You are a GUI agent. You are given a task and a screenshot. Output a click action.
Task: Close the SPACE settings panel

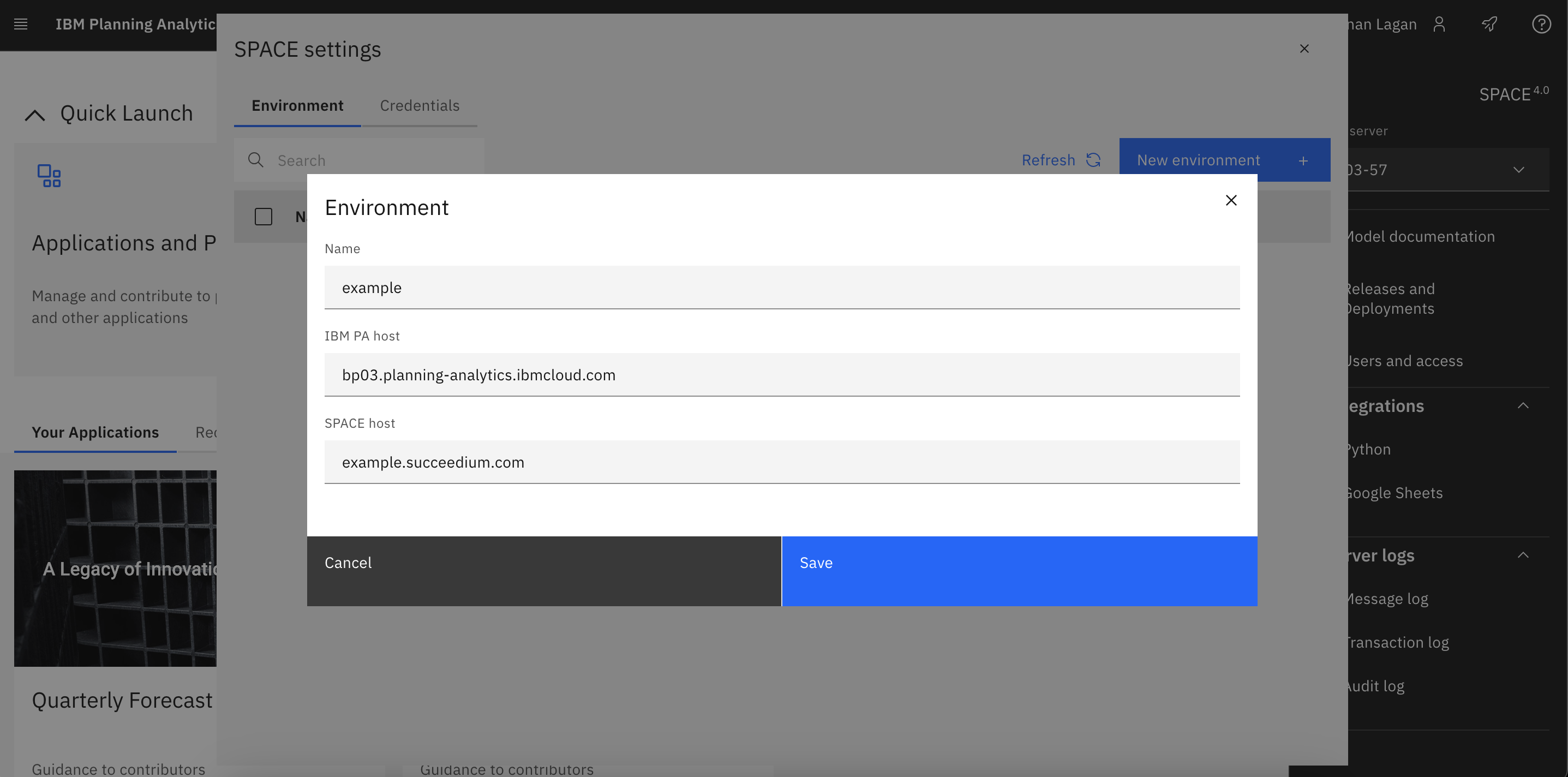pyautogui.click(x=1304, y=49)
